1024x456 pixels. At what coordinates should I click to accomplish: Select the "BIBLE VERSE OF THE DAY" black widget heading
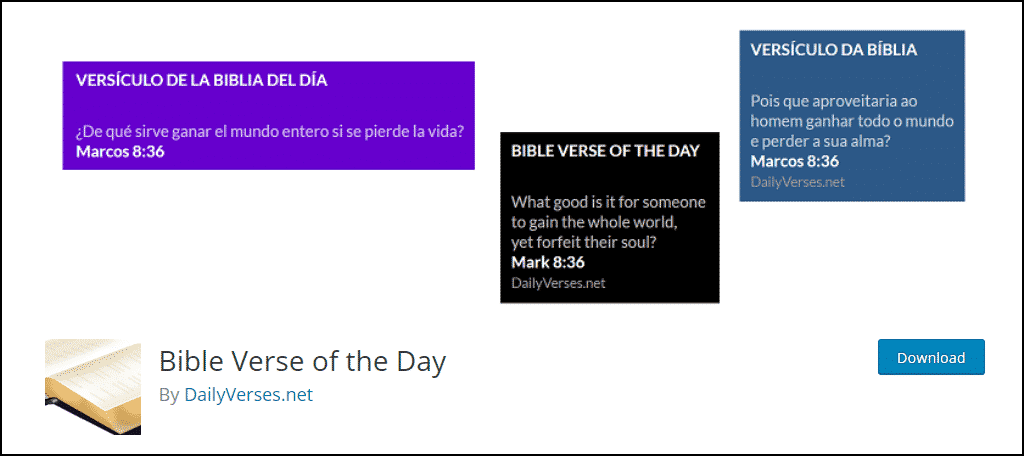tap(605, 151)
